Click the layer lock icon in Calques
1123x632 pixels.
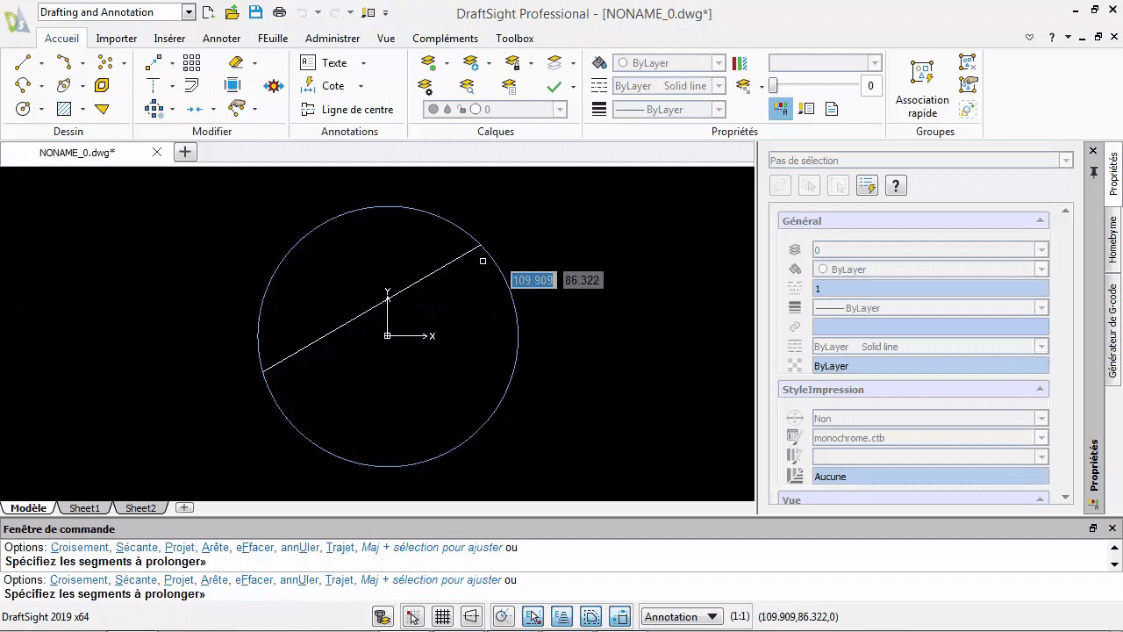click(512, 63)
